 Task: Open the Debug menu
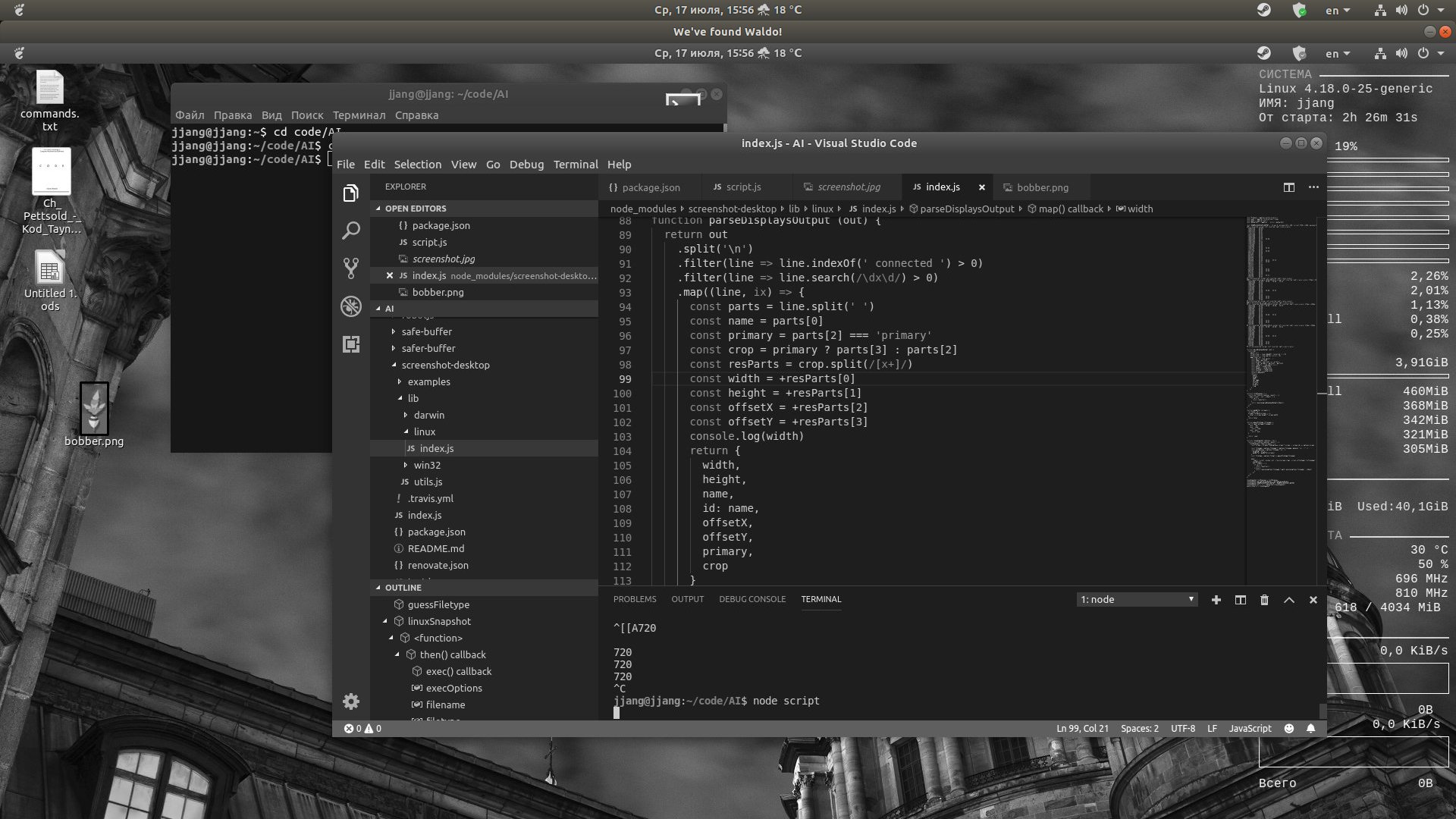point(526,165)
